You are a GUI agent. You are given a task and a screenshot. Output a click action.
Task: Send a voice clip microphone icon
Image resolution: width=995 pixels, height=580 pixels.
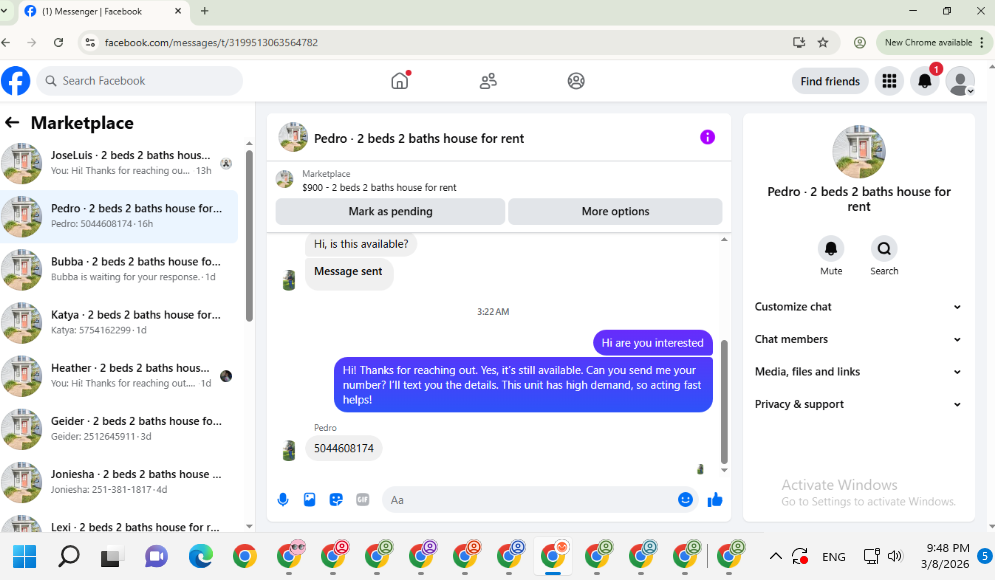[283, 499]
